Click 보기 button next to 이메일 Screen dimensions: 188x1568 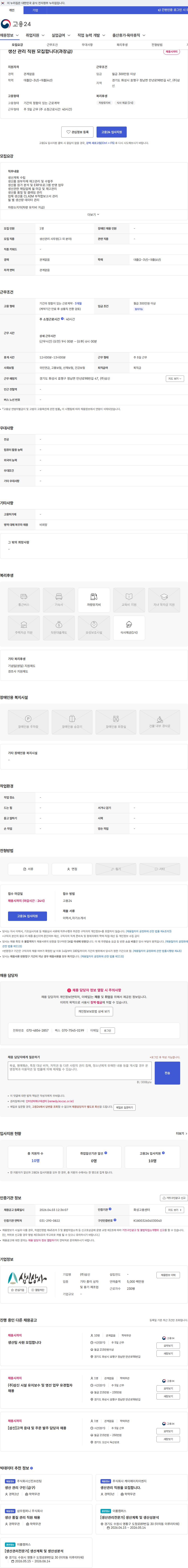pyautogui.click(x=108, y=1031)
